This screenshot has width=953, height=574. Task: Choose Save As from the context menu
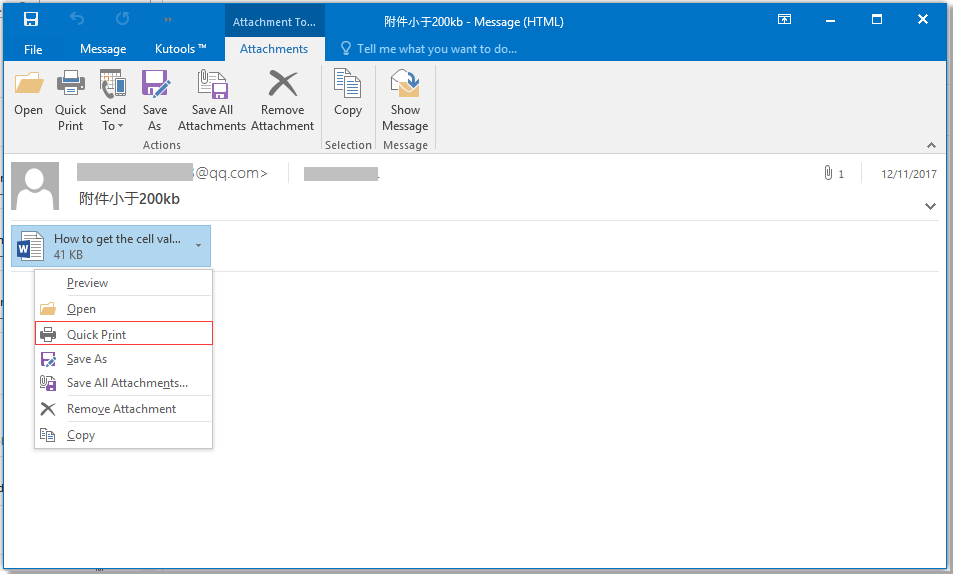123,359
